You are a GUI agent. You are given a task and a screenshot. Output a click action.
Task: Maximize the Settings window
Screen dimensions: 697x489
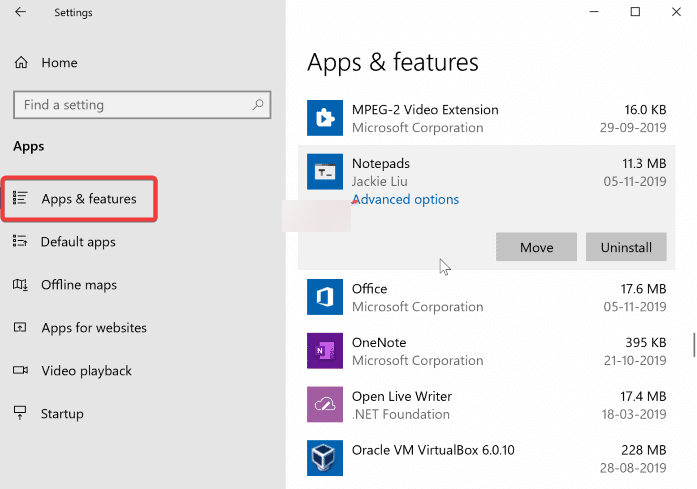(x=635, y=12)
